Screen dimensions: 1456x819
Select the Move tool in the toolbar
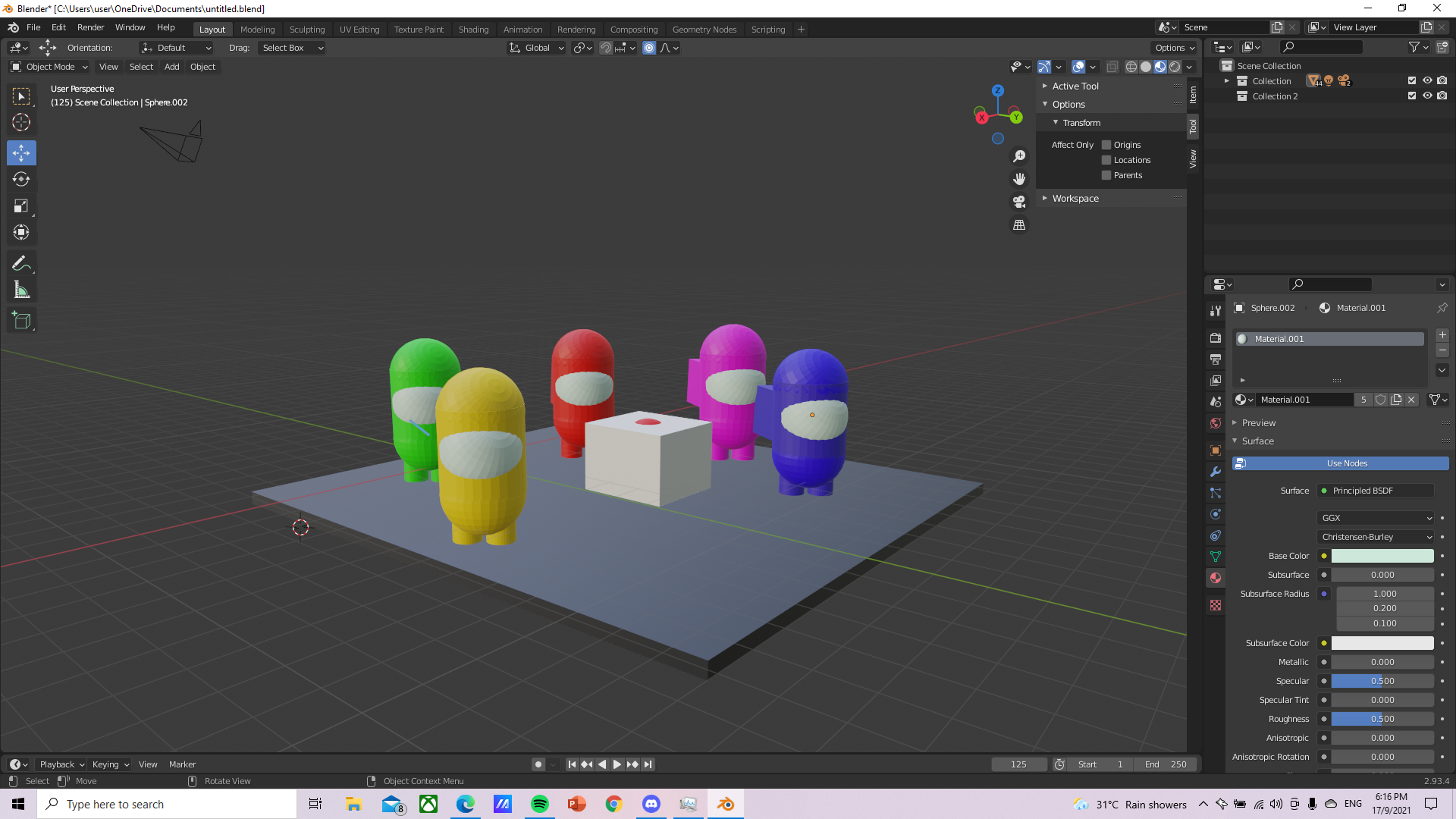[x=21, y=152]
